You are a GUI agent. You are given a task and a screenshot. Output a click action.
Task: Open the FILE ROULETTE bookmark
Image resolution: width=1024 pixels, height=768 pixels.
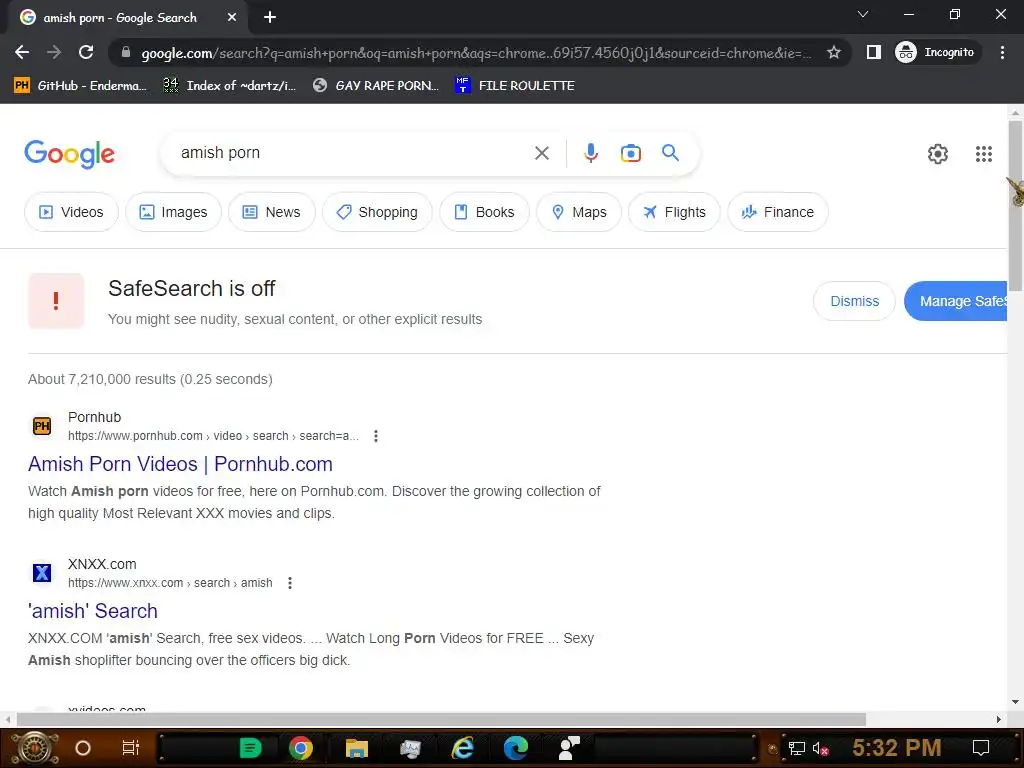click(515, 86)
